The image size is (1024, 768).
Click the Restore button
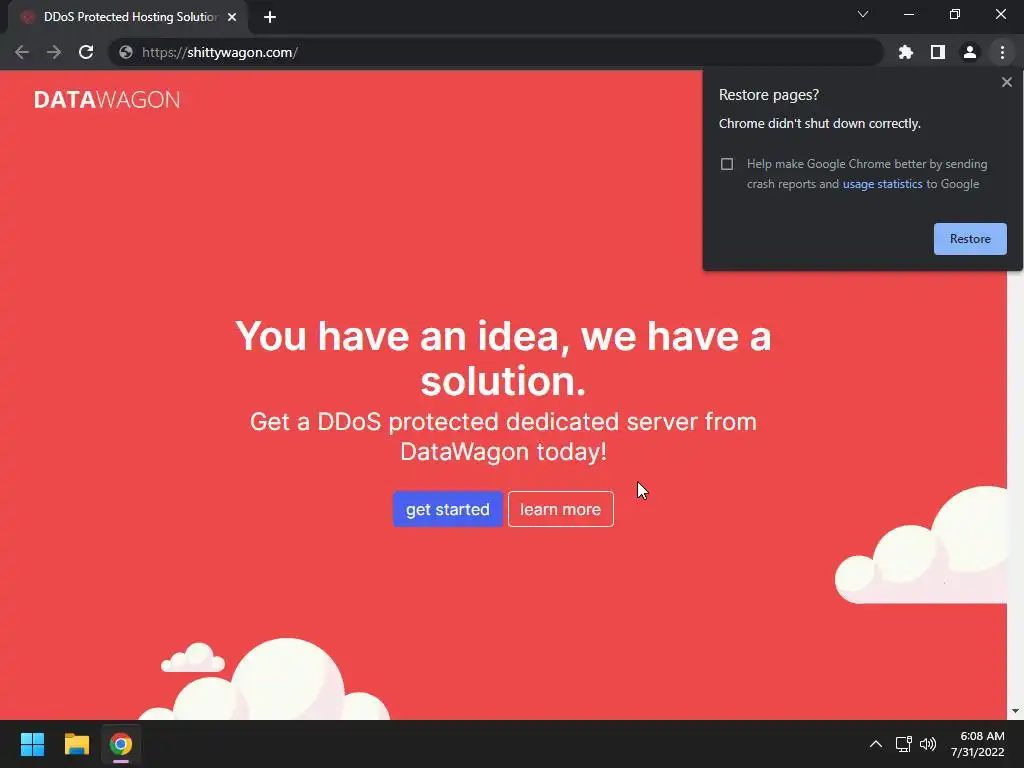pos(970,239)
